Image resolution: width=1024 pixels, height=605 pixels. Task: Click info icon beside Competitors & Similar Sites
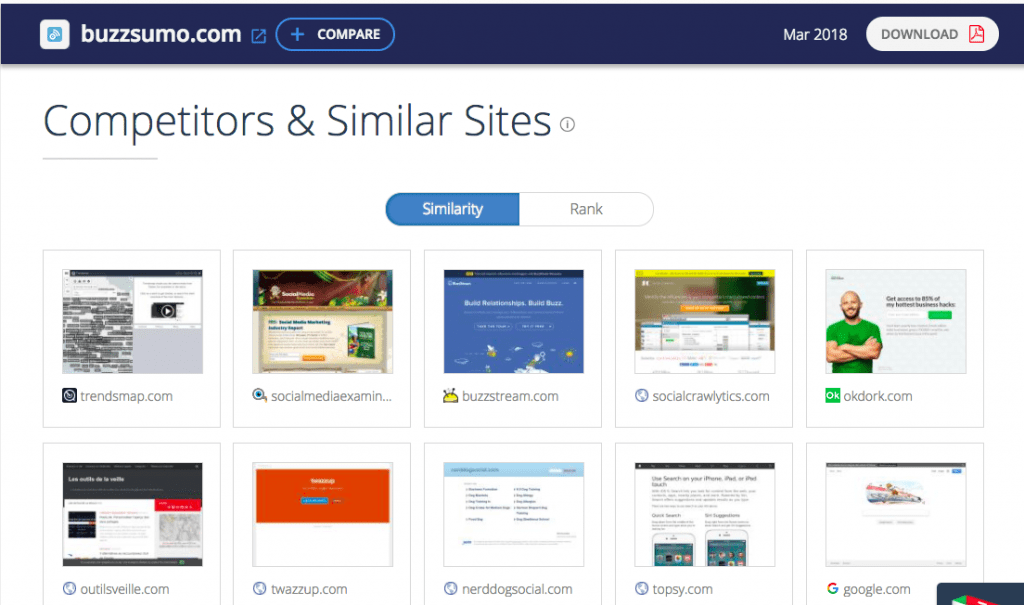[x=567, y=124]
